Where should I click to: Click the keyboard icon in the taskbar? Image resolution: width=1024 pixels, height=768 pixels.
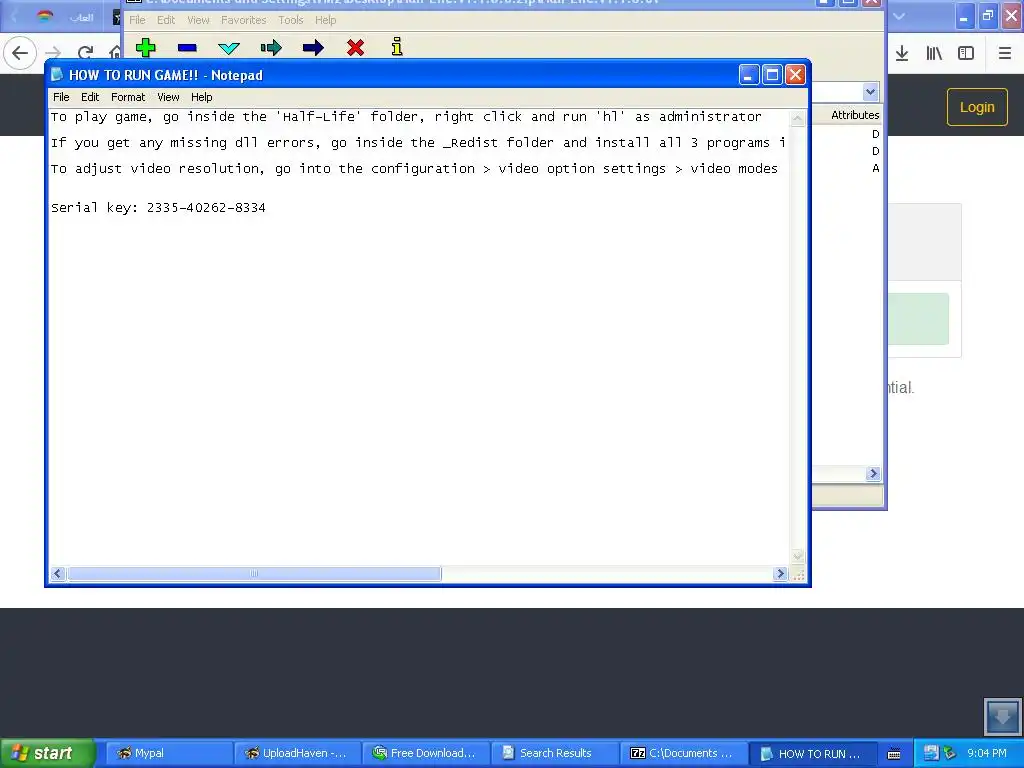(x=894, y=754)
